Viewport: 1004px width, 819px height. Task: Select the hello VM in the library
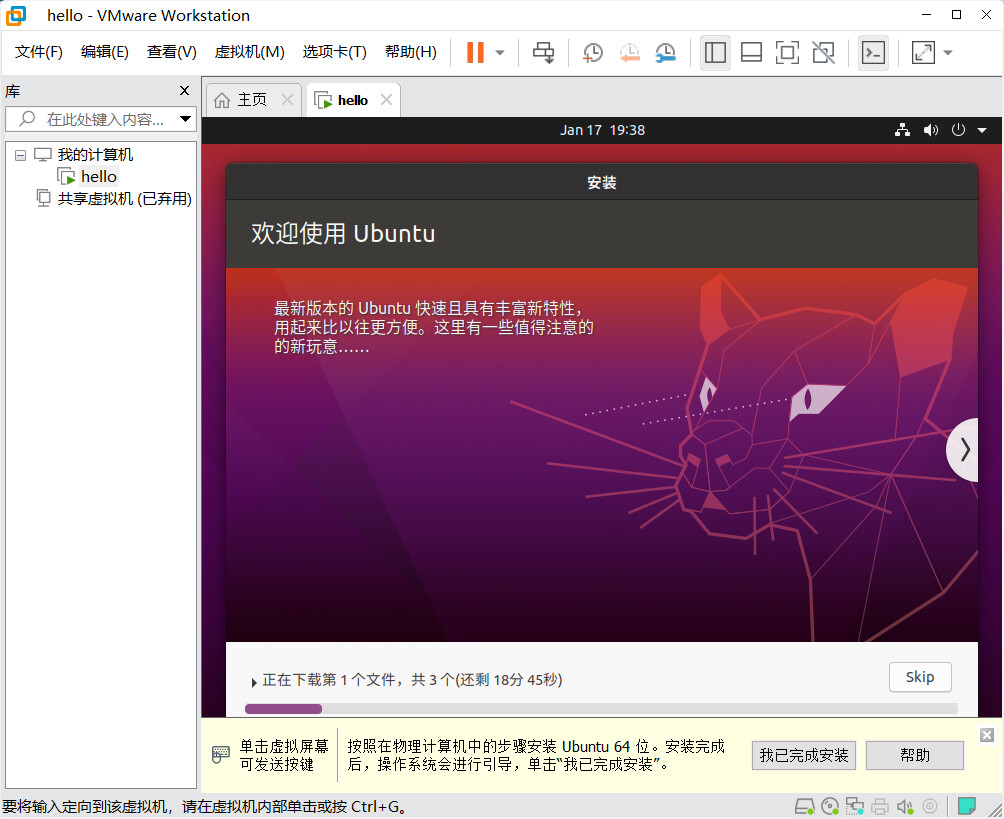(x=99, y=177)
